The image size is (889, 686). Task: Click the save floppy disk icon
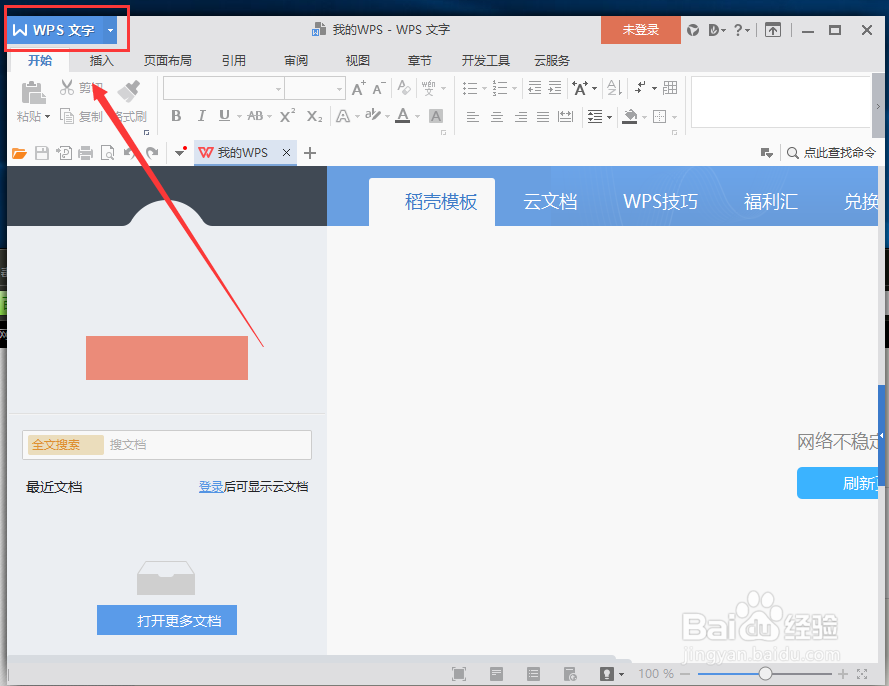(42, 153)
